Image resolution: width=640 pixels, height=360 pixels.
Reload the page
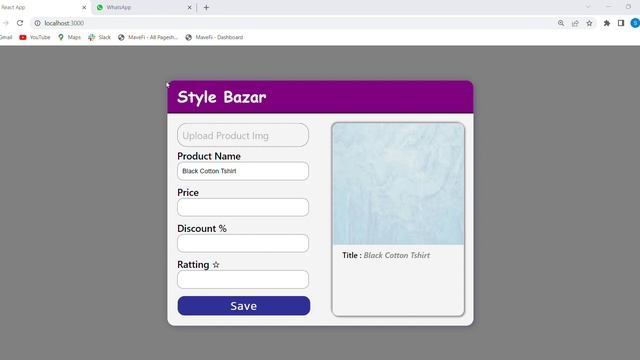coord(20,23)
